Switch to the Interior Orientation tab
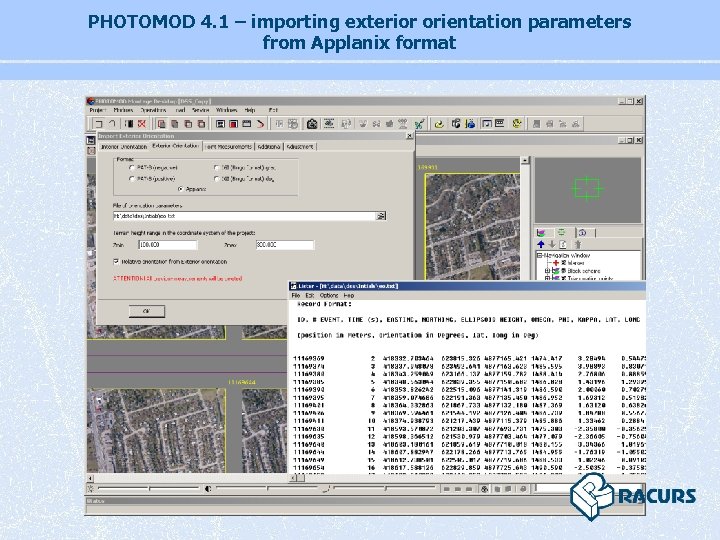 (124, 146)
